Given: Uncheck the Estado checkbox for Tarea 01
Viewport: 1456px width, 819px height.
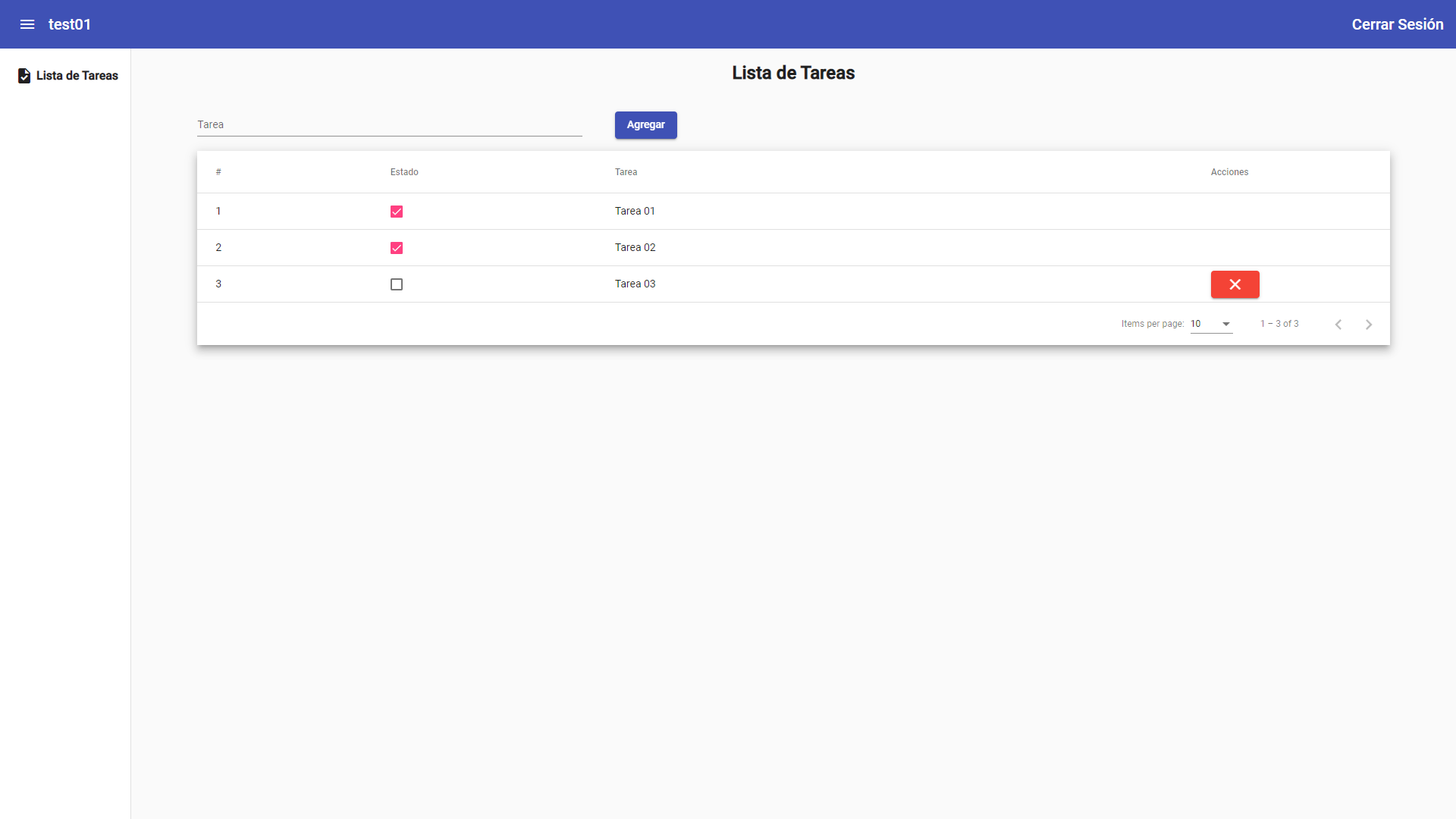Looking at the screenshot, I should 397,212.
